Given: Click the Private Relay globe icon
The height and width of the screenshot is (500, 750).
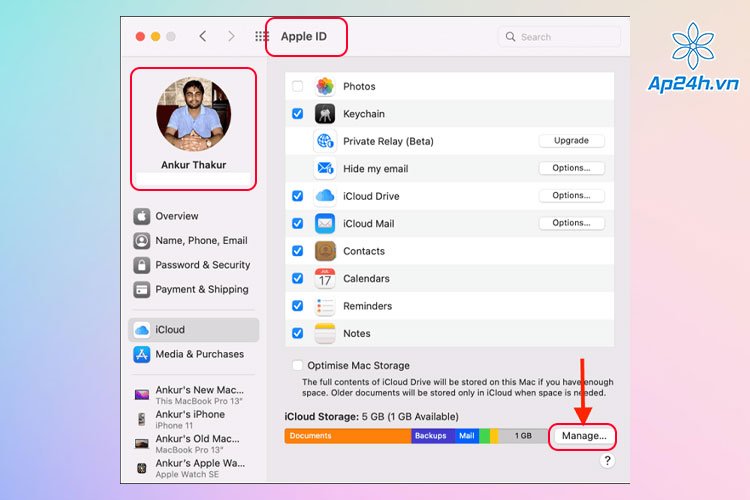Looking at the screenshot, I should point(325,141).
